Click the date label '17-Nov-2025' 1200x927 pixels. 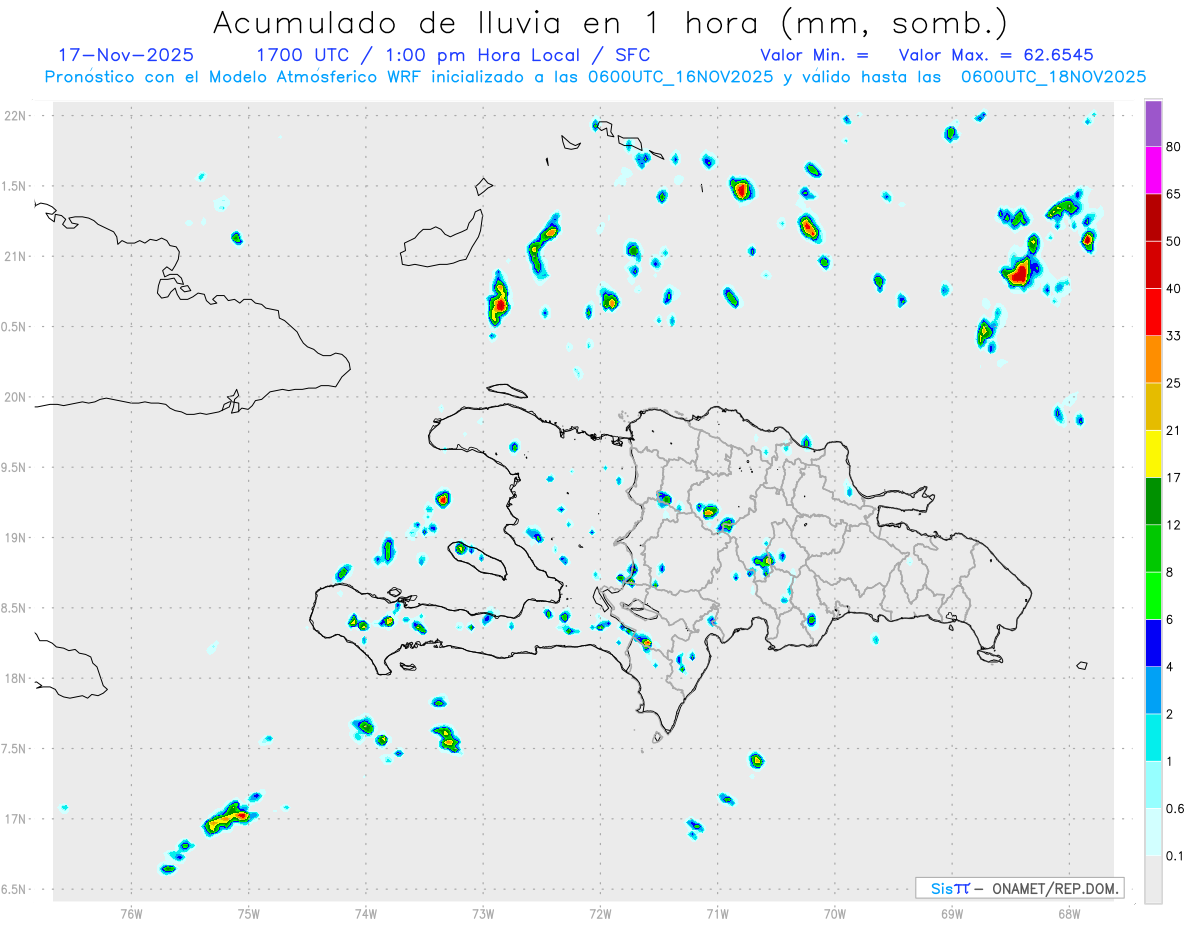tap(126, 55)
